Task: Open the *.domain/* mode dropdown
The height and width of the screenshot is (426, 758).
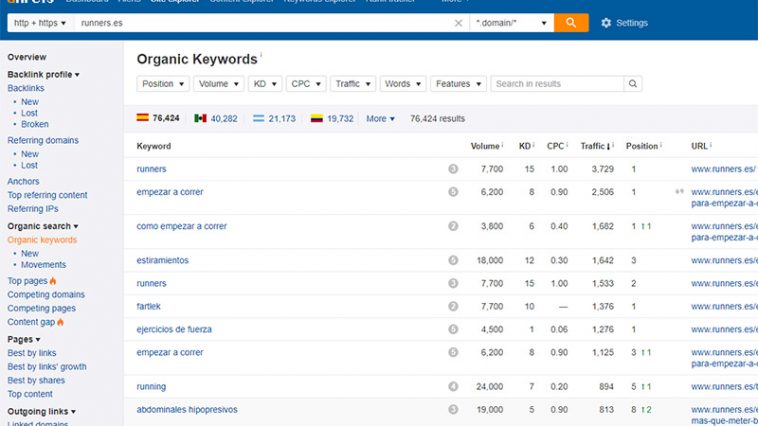Action: pyautogui.click(x=511, y=23)
